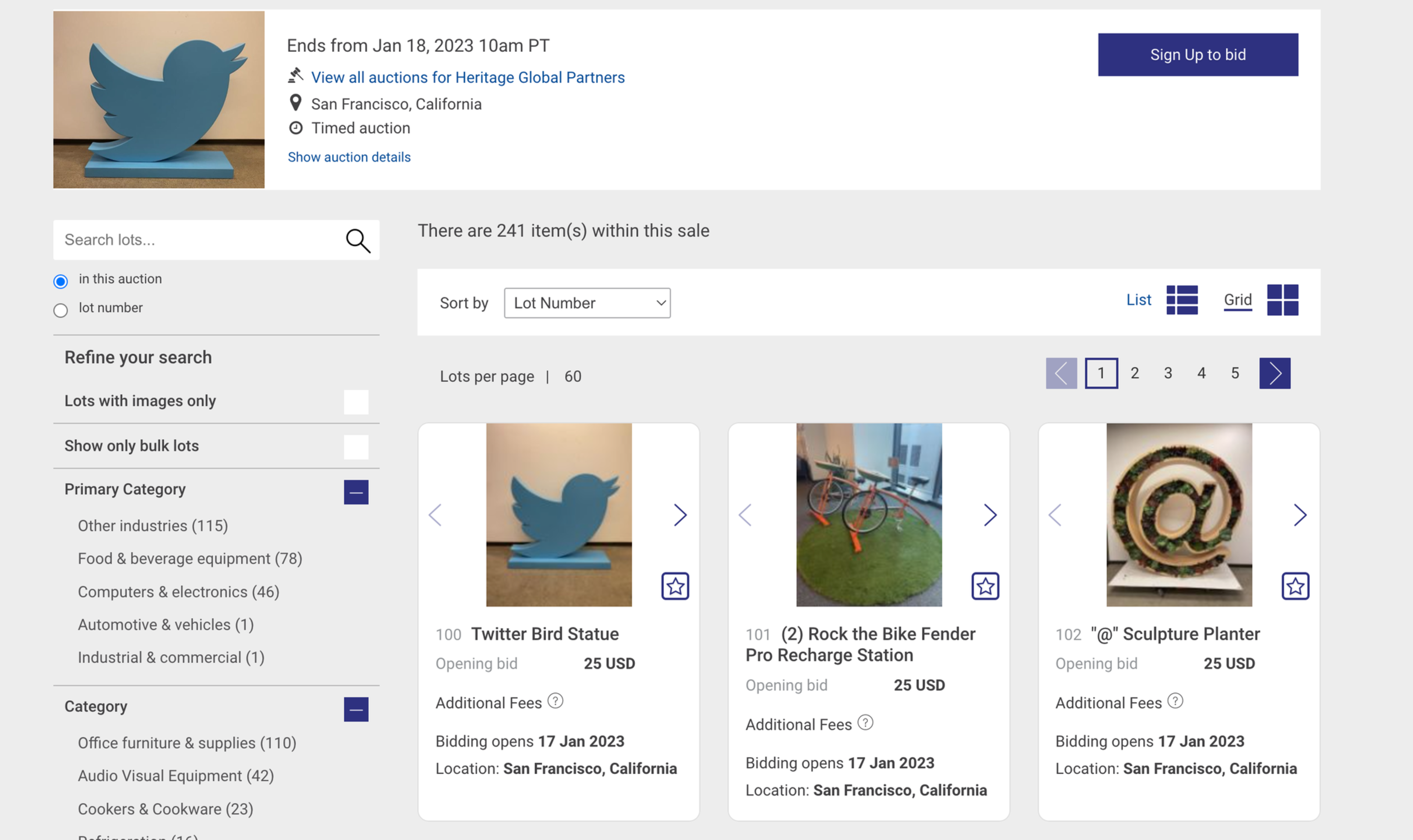Open Twitter Bird Statue lot title
Viewport: 1413px width, 840px height.
[545, 634]
